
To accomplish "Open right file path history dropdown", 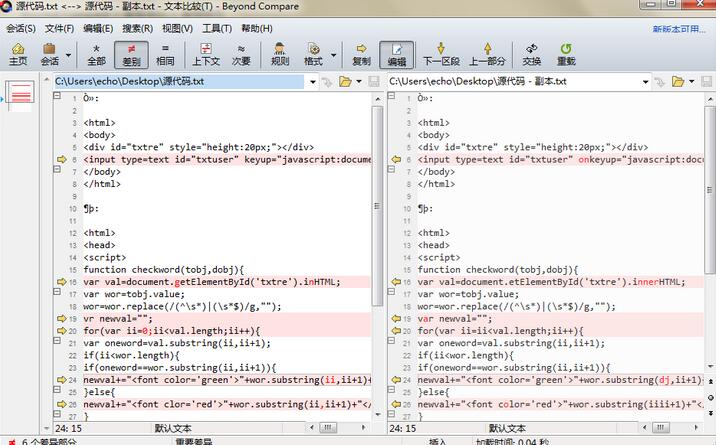I will [x=646, y=82].
